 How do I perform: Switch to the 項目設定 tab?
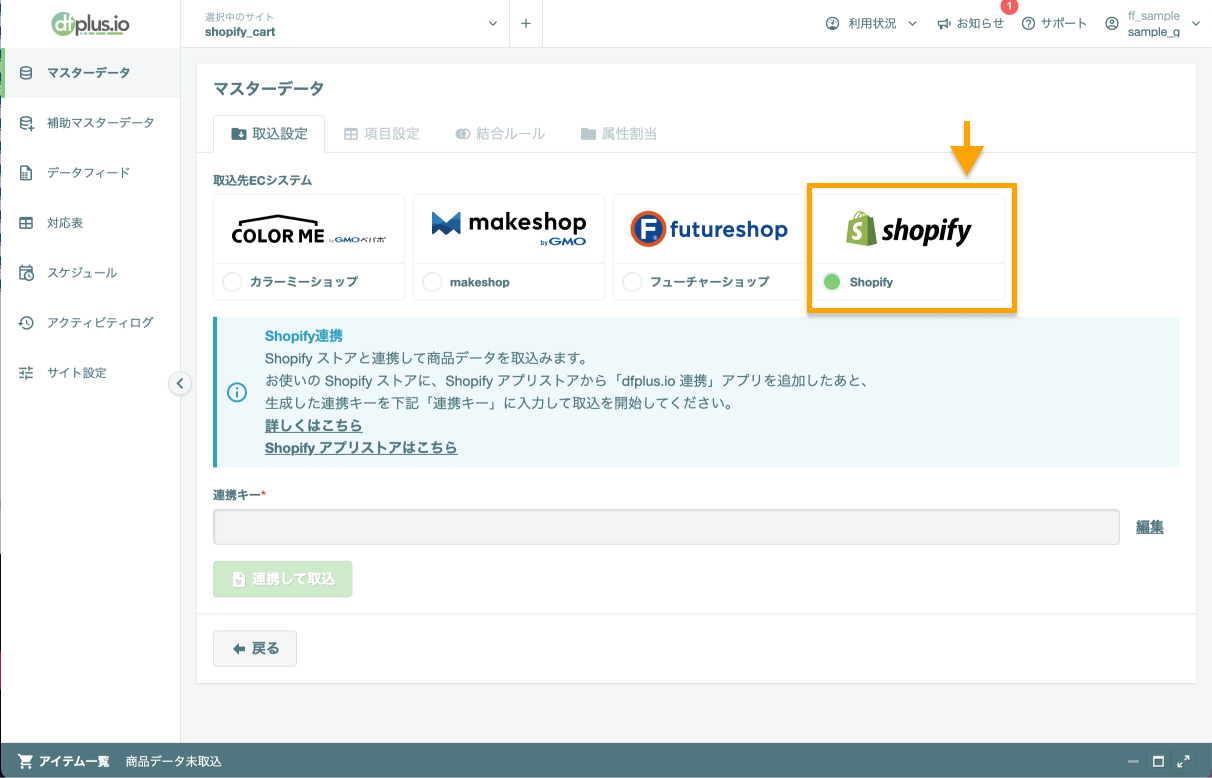(x=381, y=133)
